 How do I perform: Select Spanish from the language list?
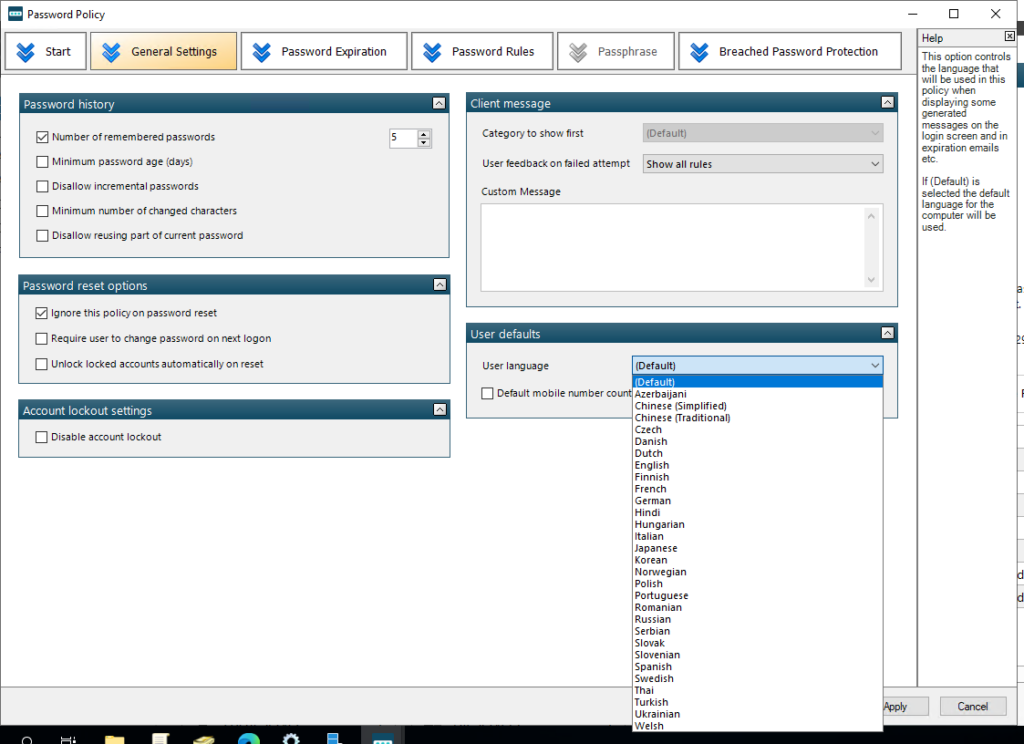pos(758,667)
